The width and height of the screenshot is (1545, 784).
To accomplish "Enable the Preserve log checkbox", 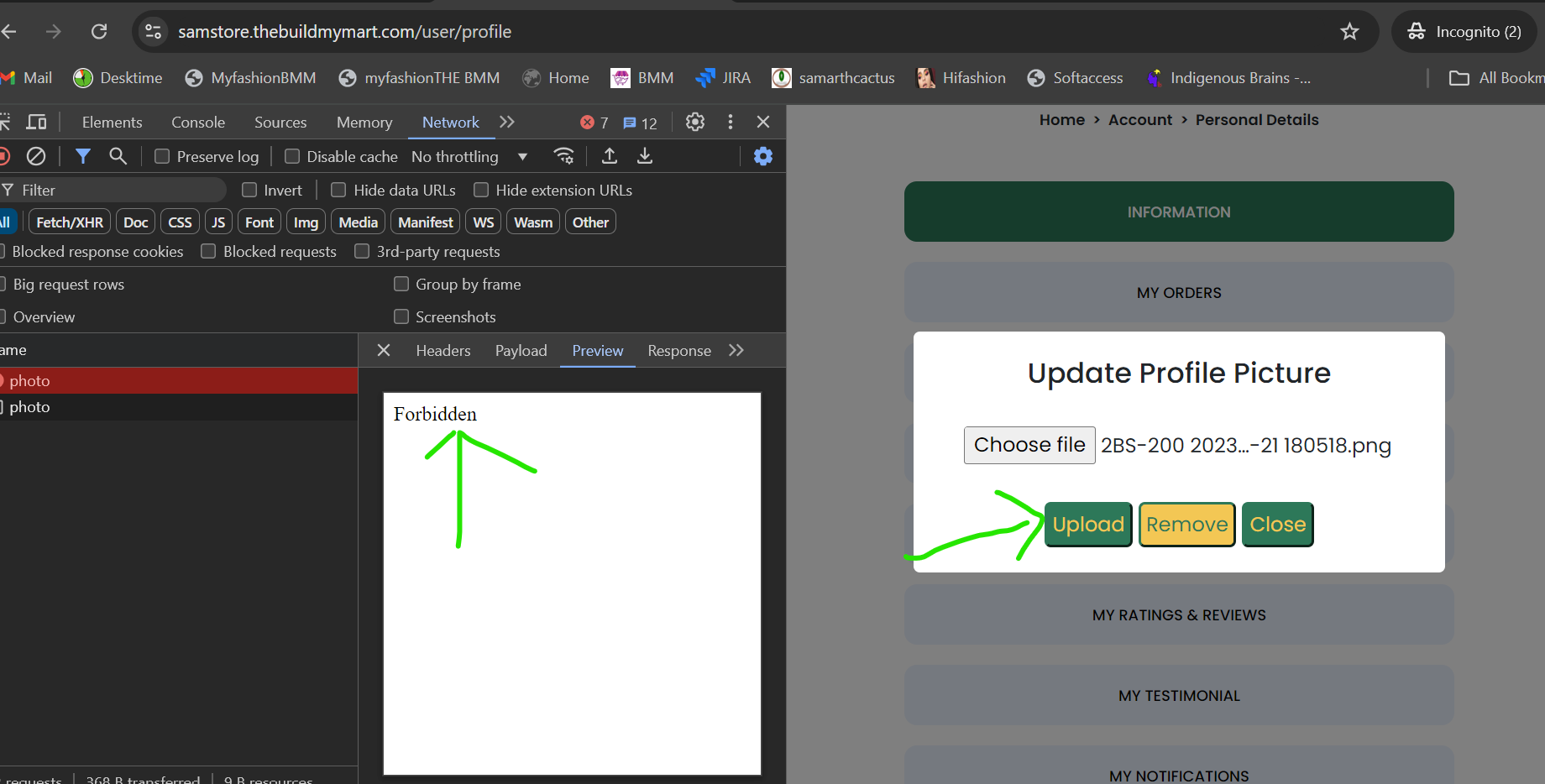I will 162,156.
